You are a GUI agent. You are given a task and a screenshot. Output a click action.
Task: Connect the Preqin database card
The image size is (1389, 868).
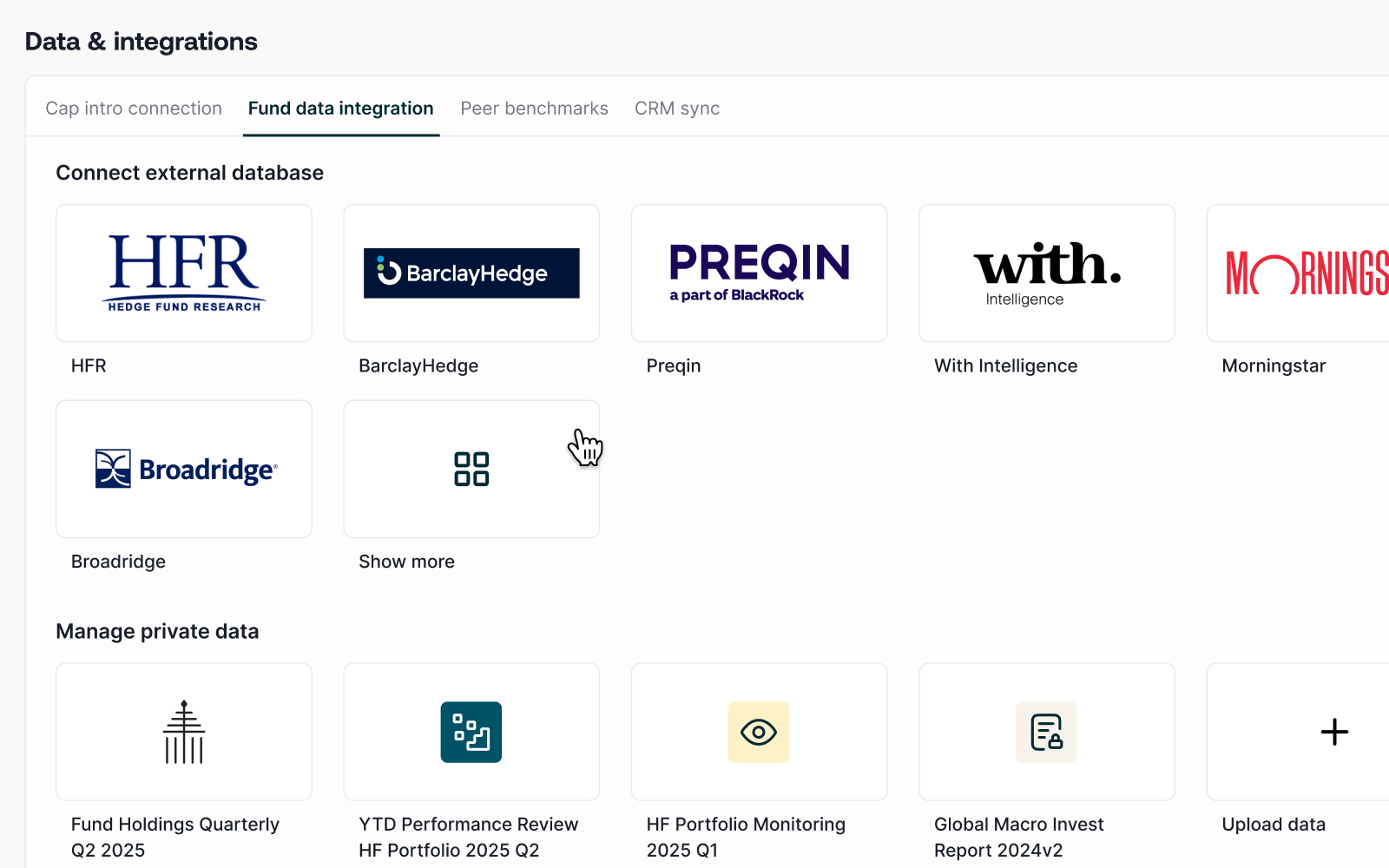[759, 273]
